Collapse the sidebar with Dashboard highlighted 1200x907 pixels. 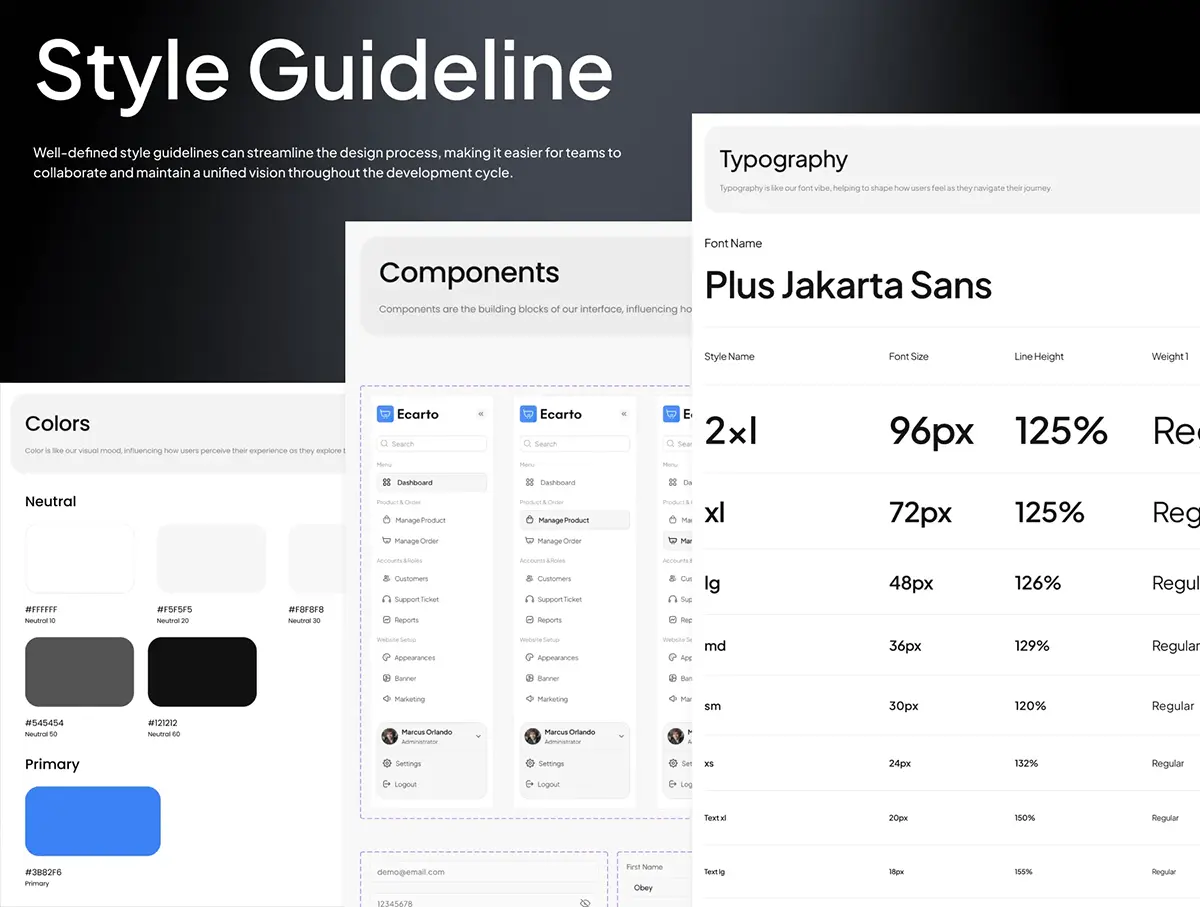point(481,414)
